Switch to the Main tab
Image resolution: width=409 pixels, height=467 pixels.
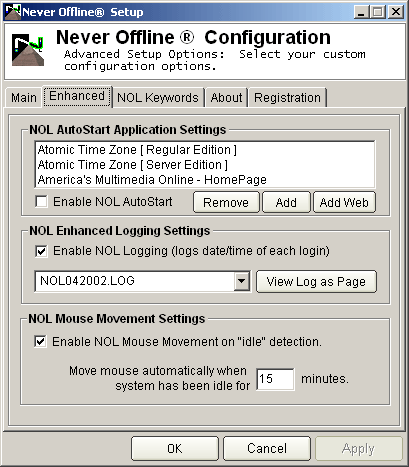24,98
